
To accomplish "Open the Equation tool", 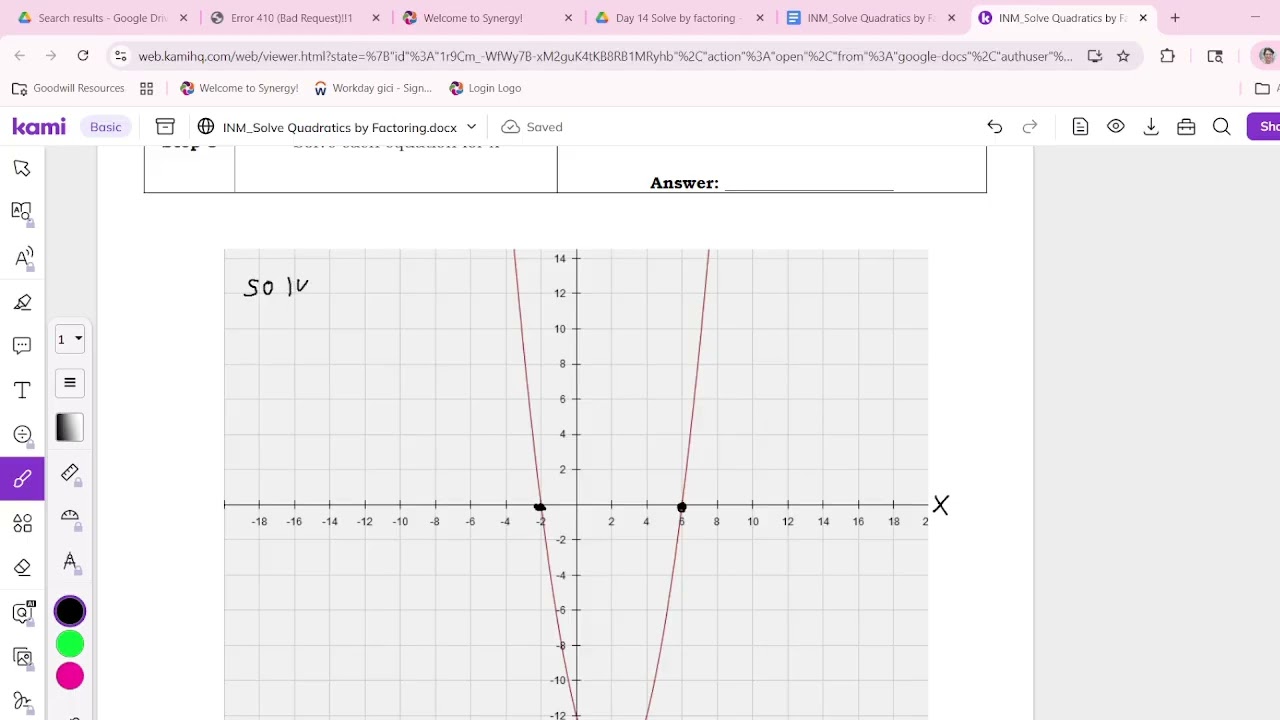I will coord(22,434).
